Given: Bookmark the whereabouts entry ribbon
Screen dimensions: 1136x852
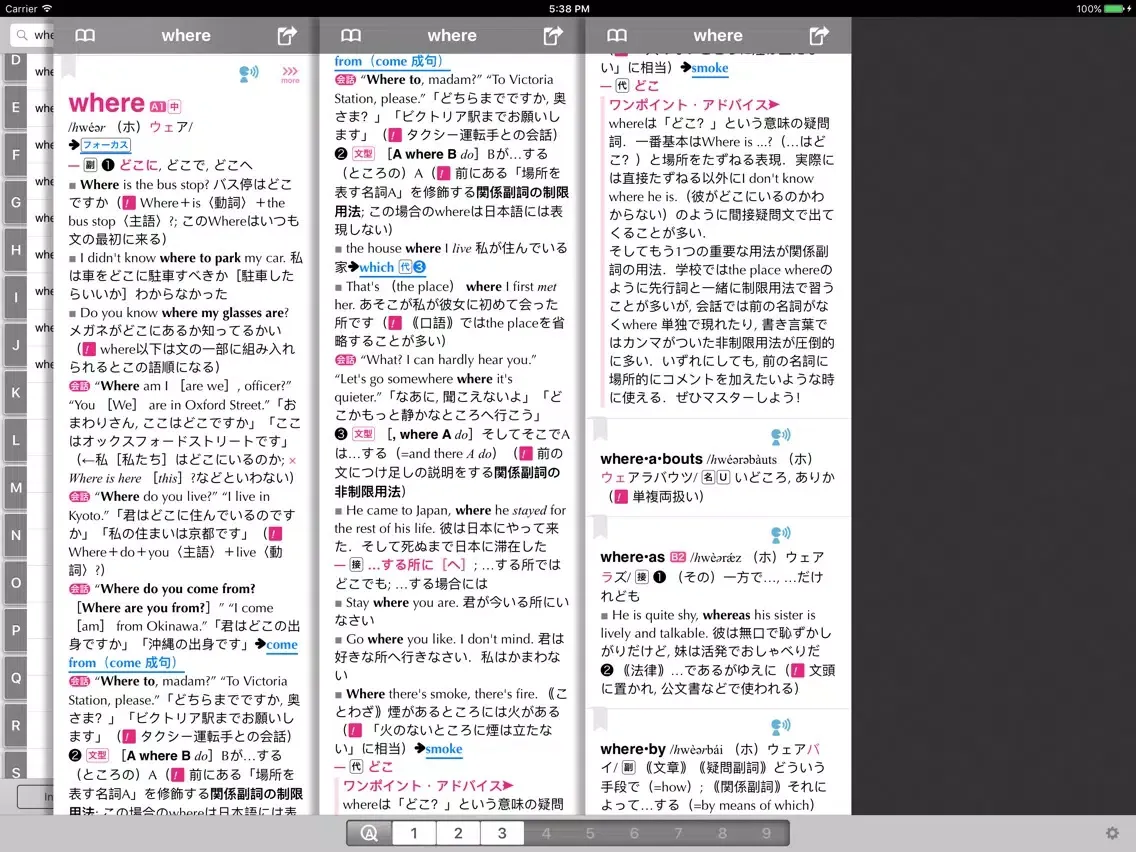Looking at the screenshot, I should pyautogui.click(x=600, y=428).
